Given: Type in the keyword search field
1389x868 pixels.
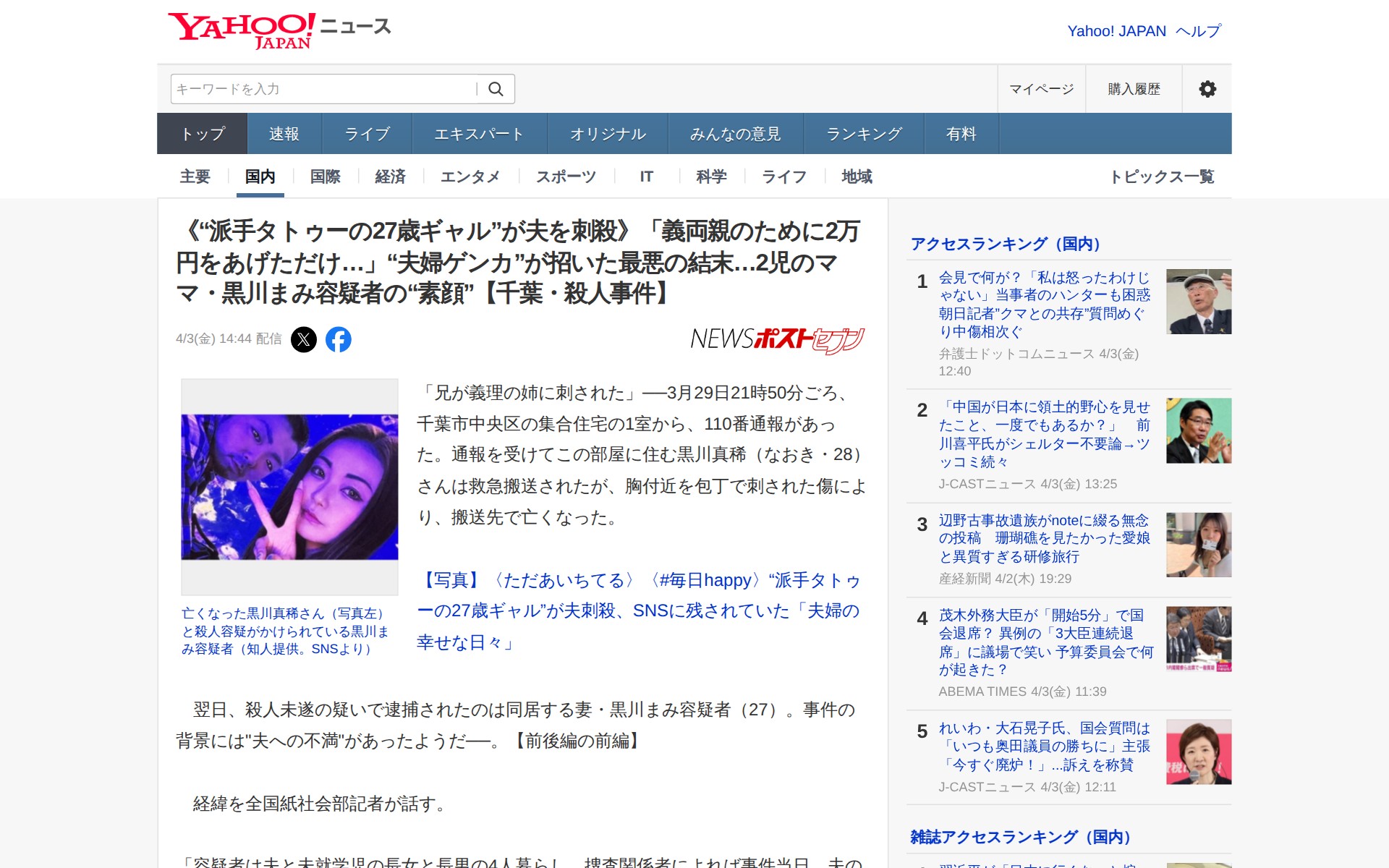Looking at the screenshot, I should [x=322, y=89].
